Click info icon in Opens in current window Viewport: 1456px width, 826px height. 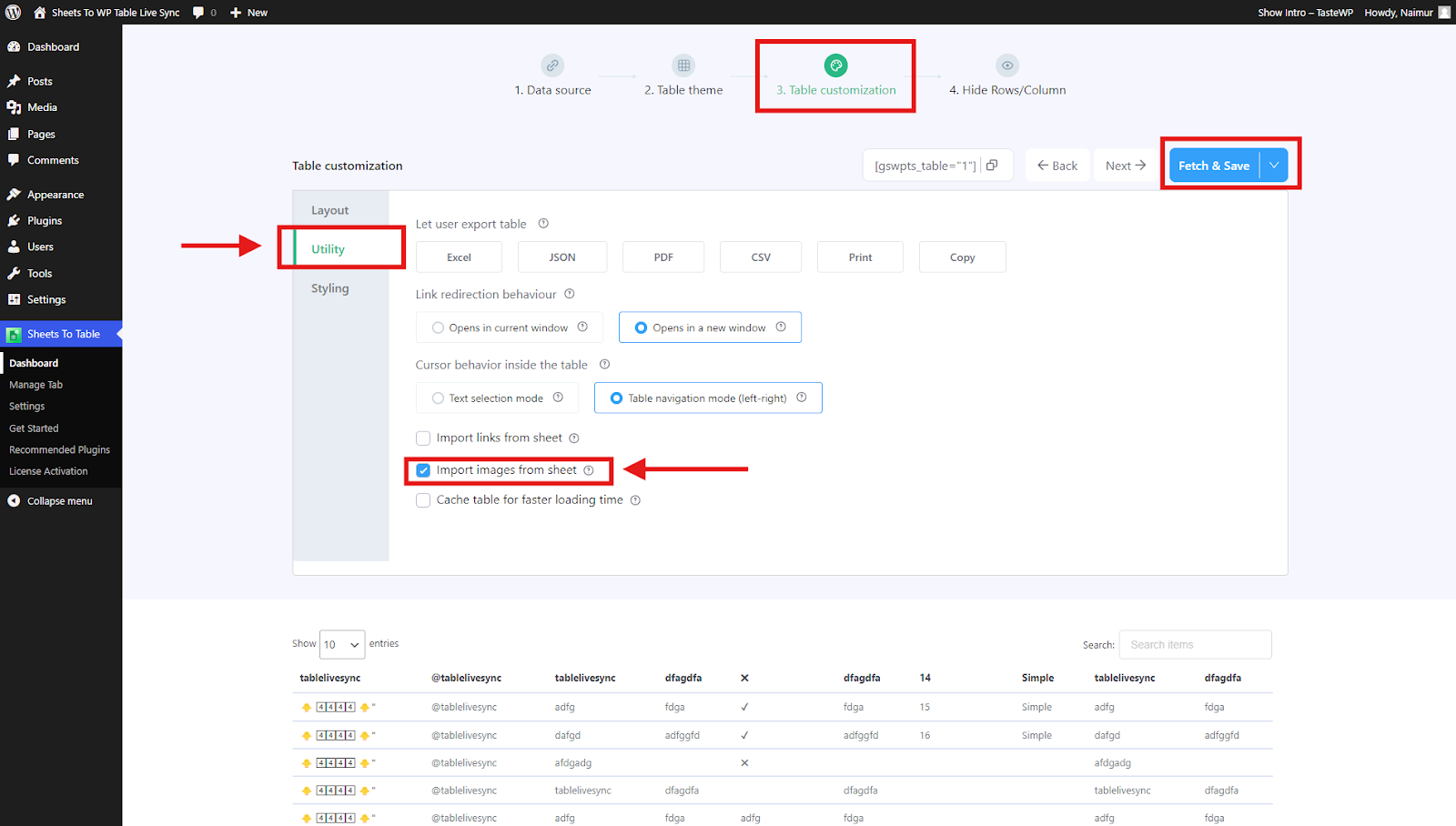tap(582, 327)
